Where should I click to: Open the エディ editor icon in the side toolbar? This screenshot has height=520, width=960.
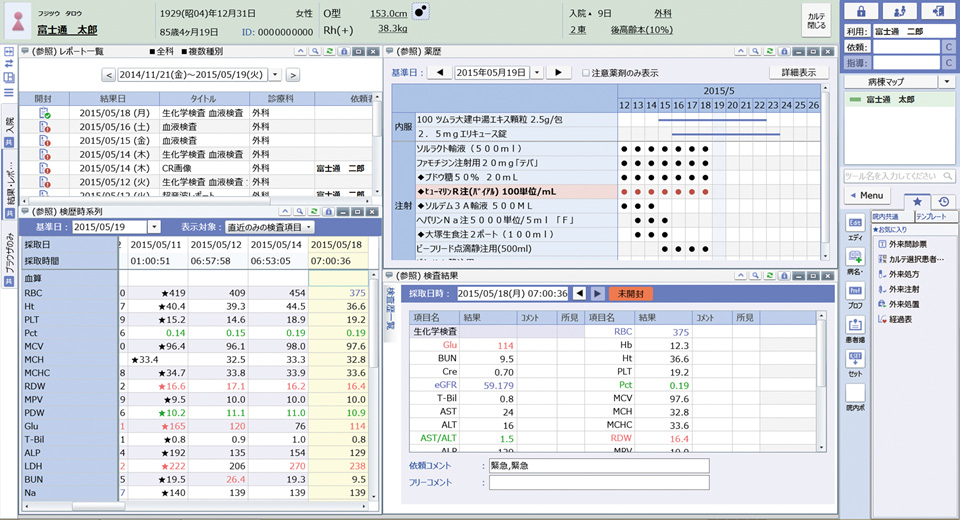[855, 226]
